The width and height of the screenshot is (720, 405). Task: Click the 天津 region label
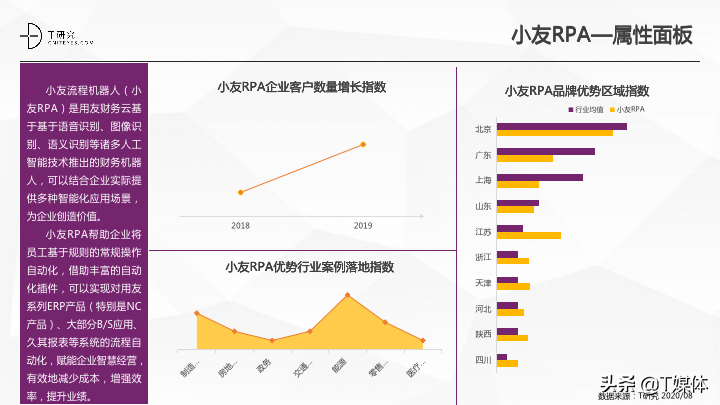pos(483,283)
